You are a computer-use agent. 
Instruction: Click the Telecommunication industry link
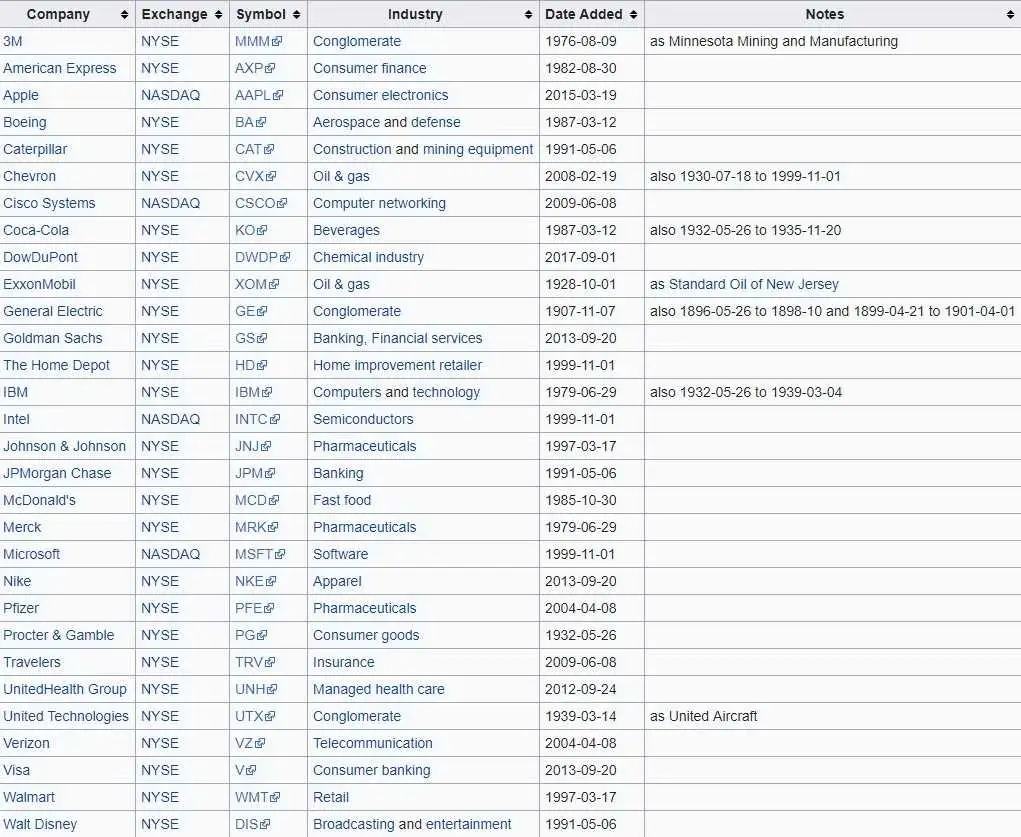click(372, 743)
